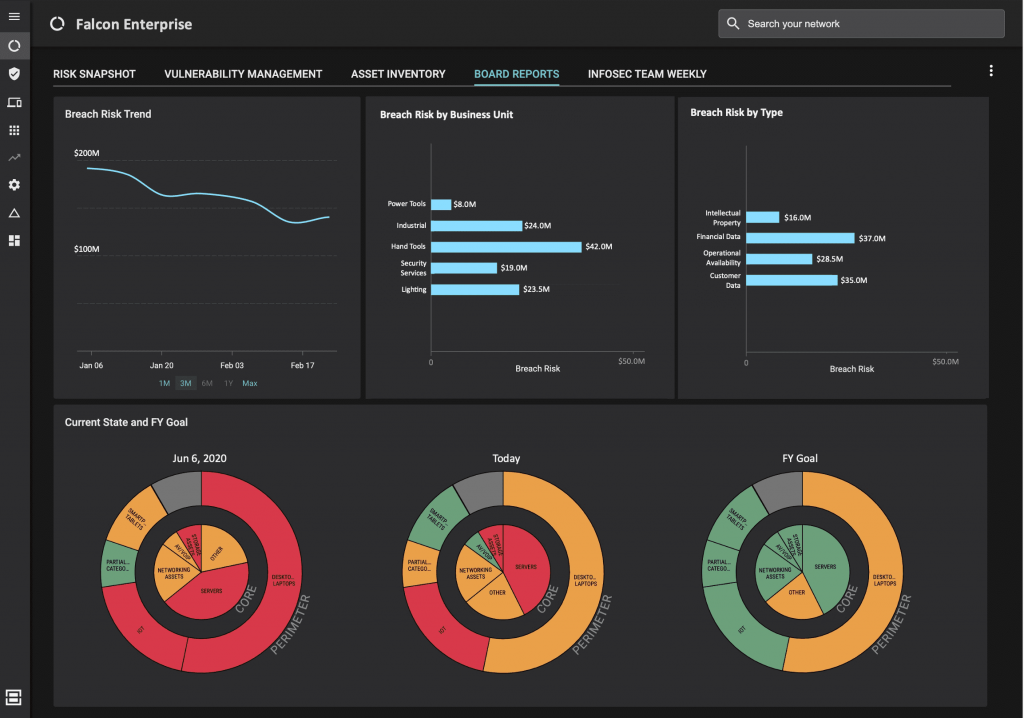
Task: Open the shield checkmark security icon
Action: (14, 74)
